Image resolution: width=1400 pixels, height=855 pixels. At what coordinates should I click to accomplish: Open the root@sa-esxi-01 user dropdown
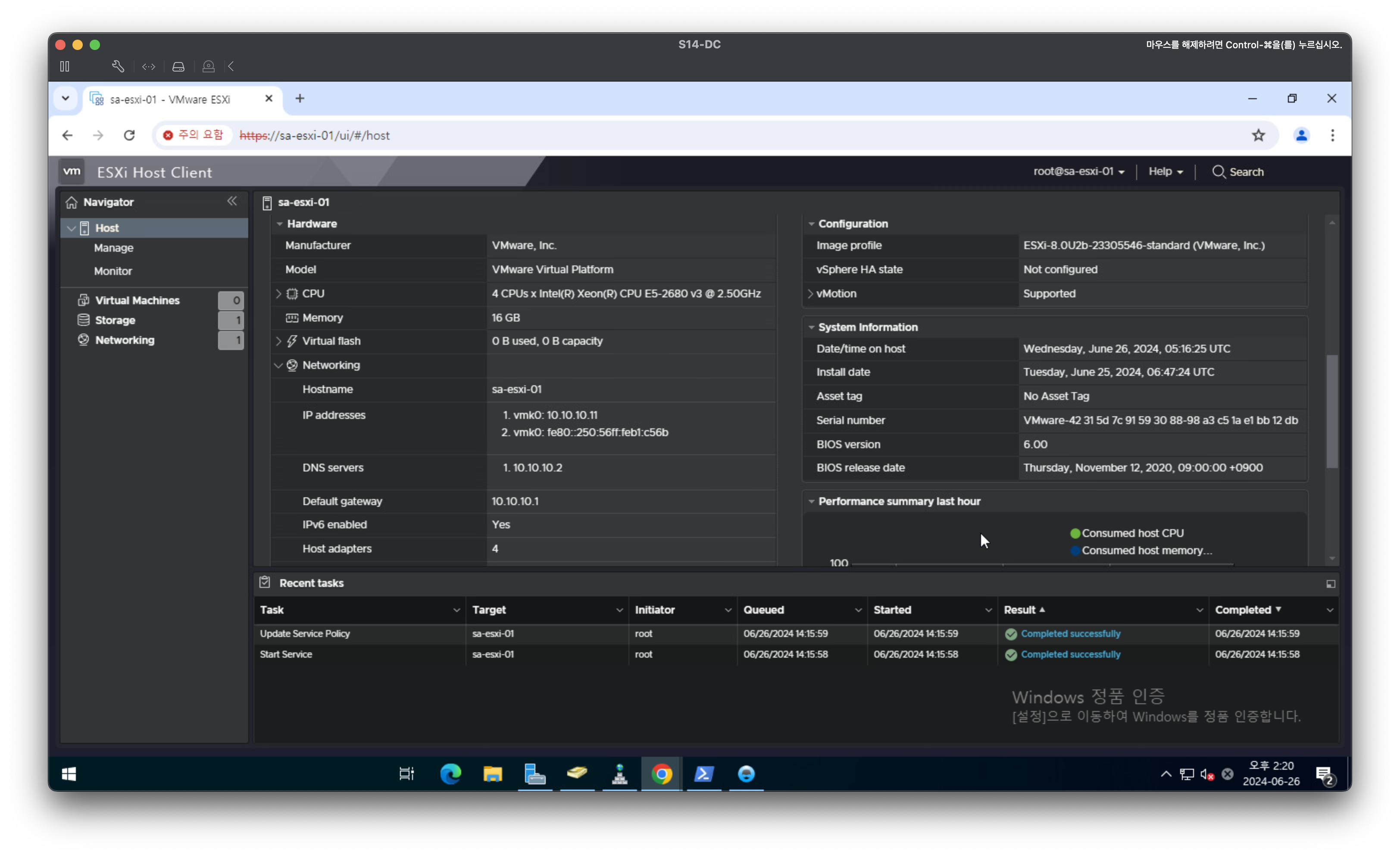[x=1078, y=172]
